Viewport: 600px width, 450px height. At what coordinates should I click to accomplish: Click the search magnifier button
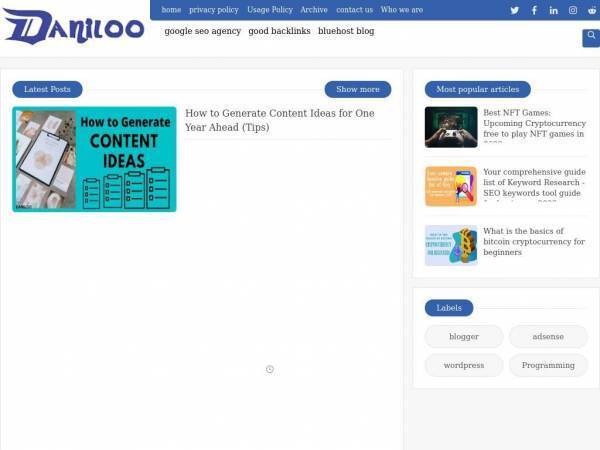591,38
